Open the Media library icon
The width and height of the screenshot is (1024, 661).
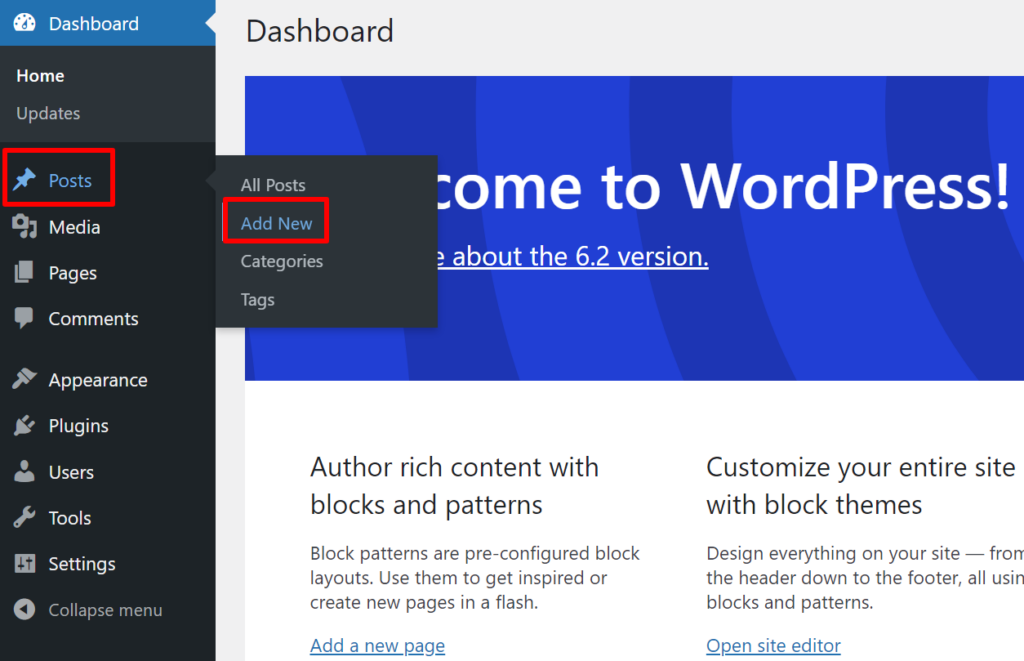pos(27,227)
